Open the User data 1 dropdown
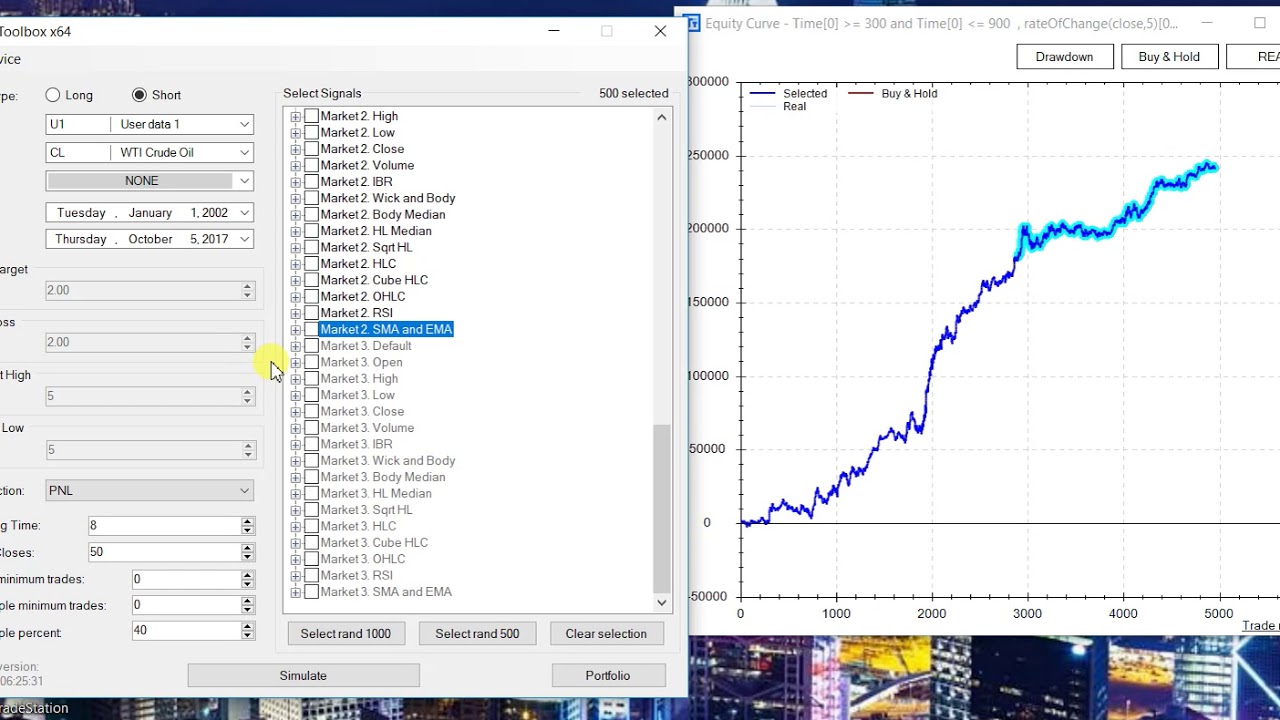This screenshot has width=1280, height=720. pyautogui.click(x=244, y=124)
